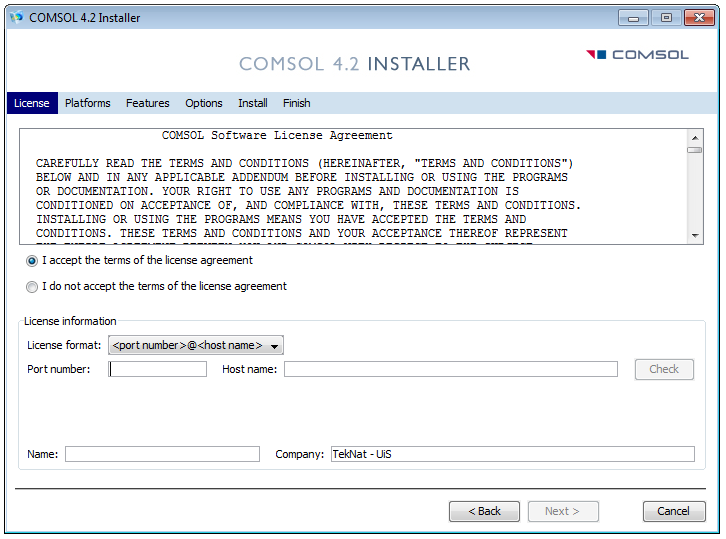This screenshot has height=539, width=726.
Task: Click the Back button
Action: tap(484, 511)
